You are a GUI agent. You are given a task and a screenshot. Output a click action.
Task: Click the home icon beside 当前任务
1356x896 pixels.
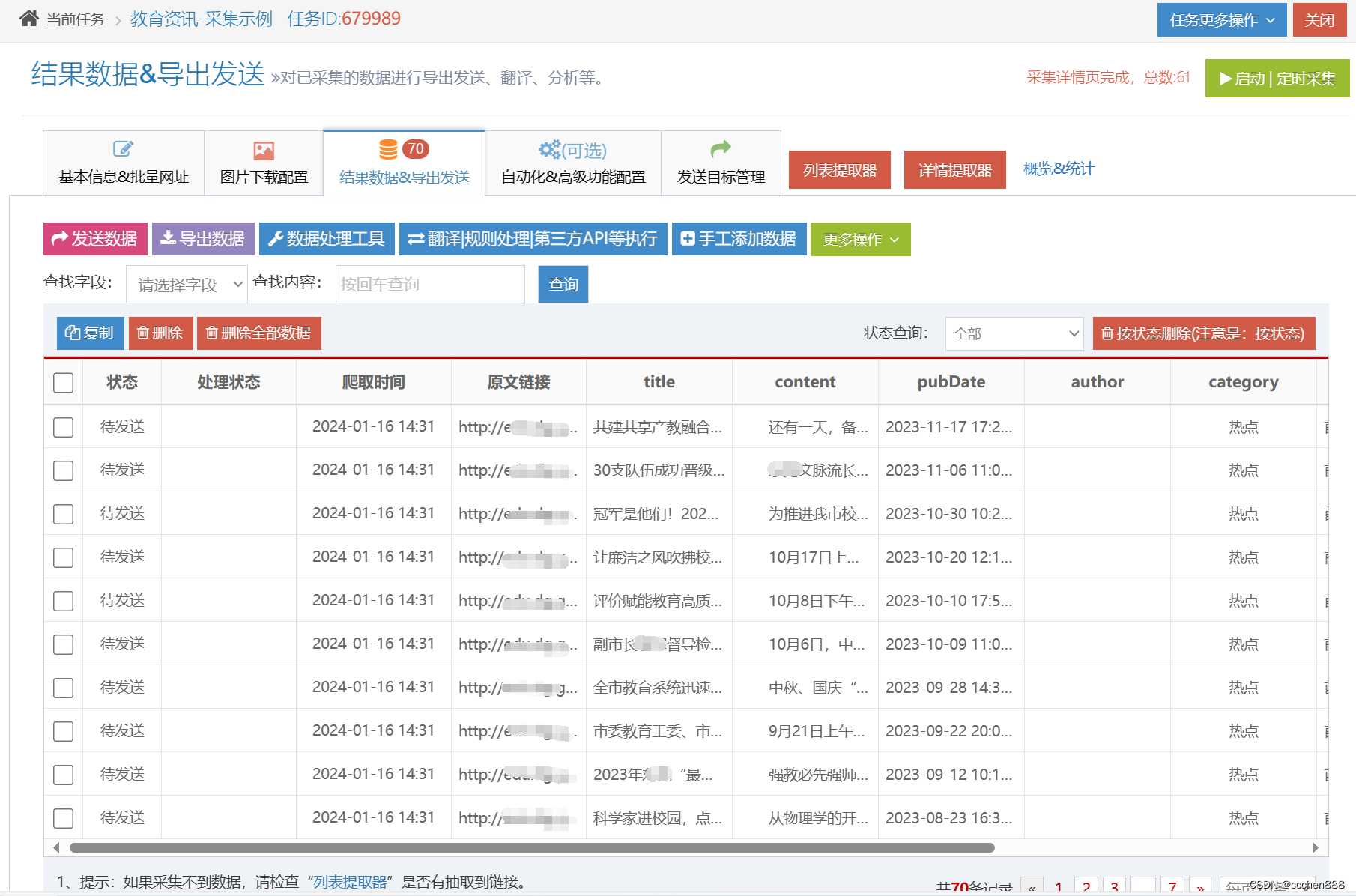point(29,18)
